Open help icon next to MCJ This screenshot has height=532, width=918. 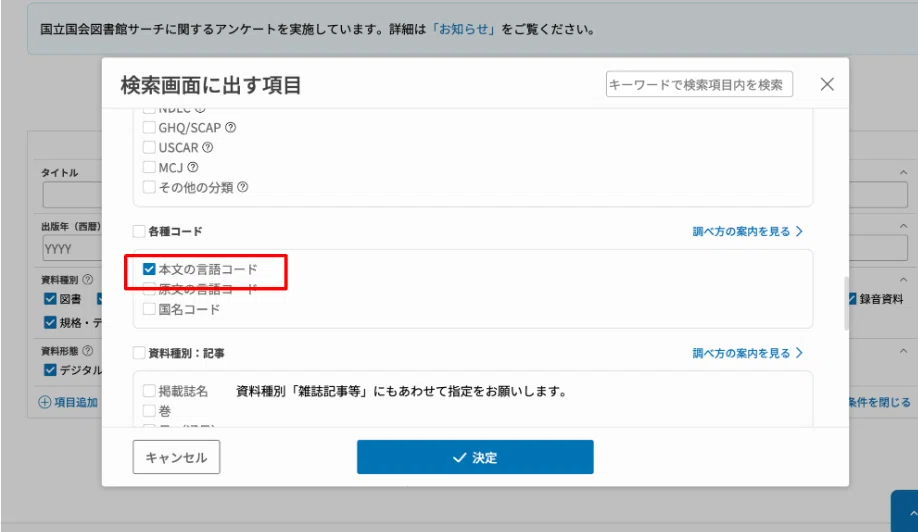(193, 167)
